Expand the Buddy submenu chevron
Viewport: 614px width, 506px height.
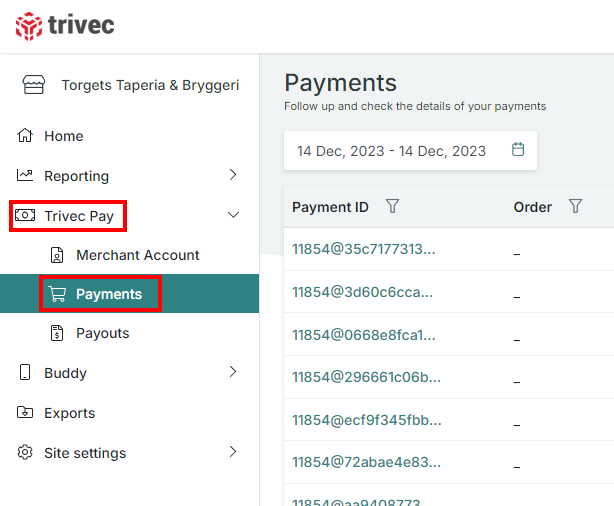pyautogui.click(x=233, y=372)
